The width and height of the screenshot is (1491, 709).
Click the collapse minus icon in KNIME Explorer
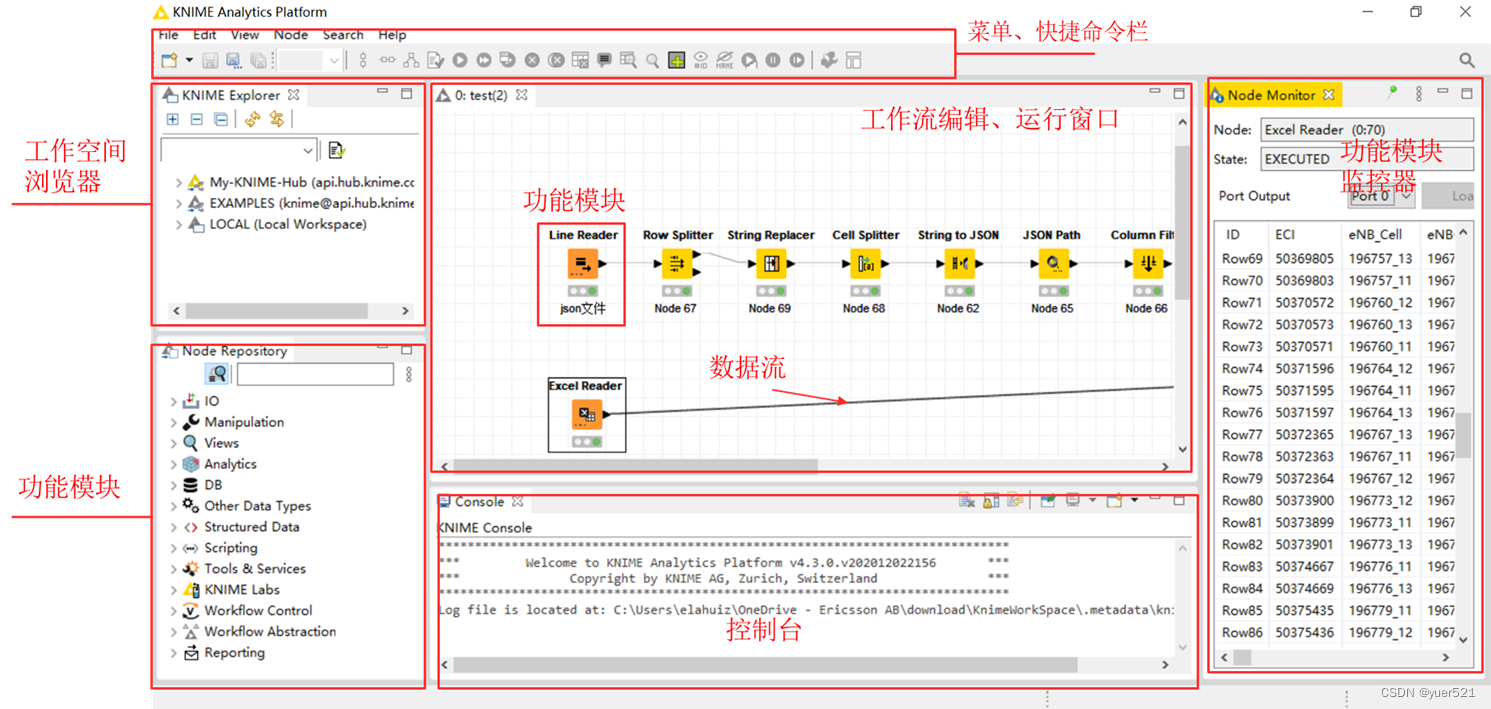[x=197, y=119]
